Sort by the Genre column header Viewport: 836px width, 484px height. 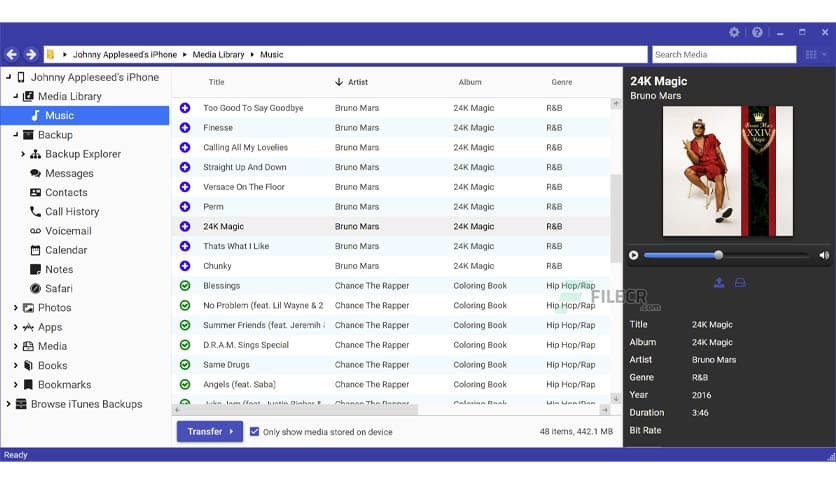[x=561, y=82]
